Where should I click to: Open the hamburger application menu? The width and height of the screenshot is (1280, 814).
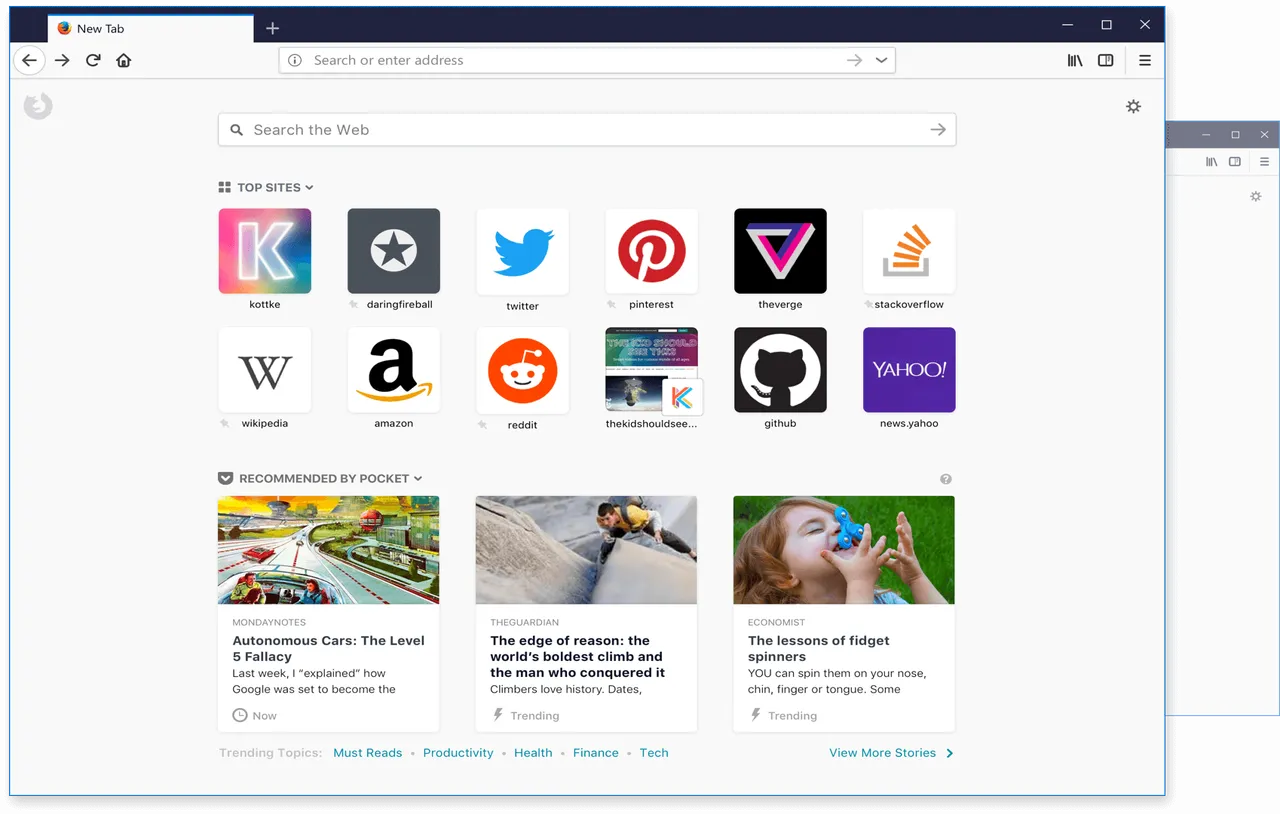[x=1145, y=61]
